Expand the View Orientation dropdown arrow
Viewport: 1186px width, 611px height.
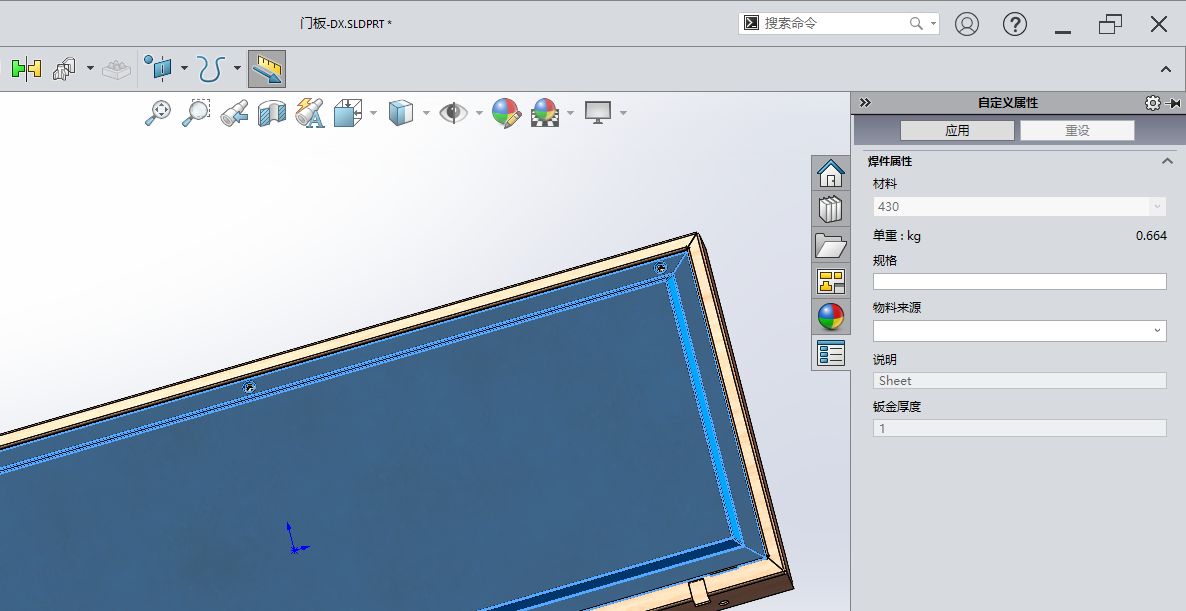tap(374, 113)
